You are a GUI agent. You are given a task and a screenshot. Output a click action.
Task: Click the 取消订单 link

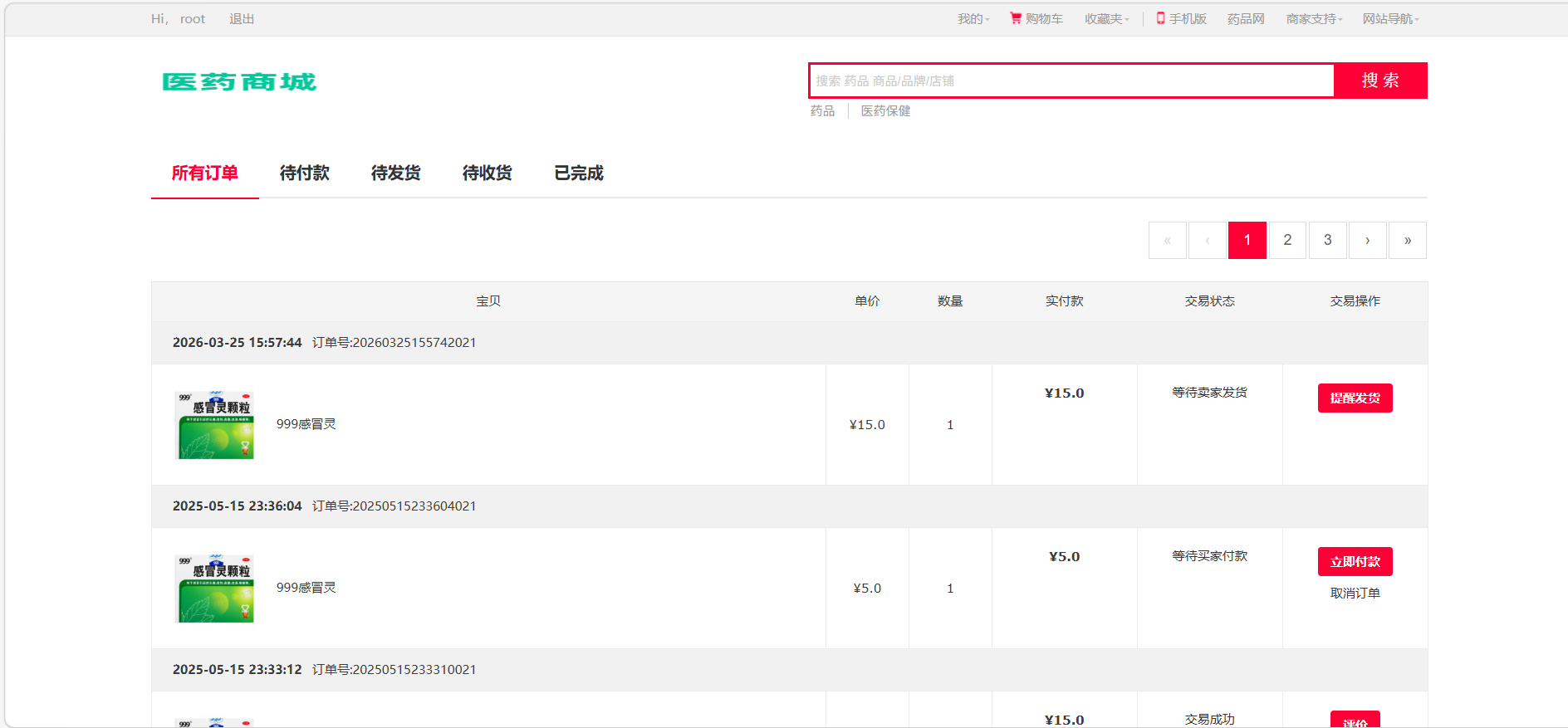point(1355,594)
